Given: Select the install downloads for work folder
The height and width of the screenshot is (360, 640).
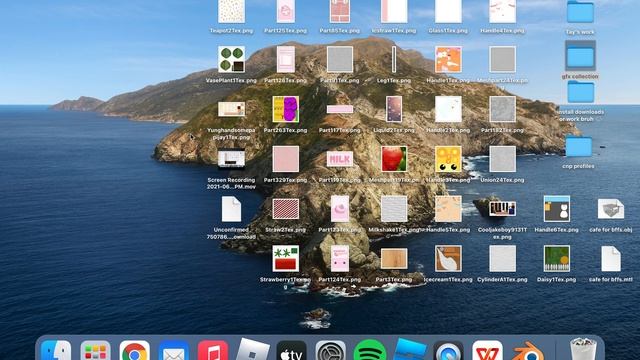Looking at the screenshot, I should tap(581, 91).
